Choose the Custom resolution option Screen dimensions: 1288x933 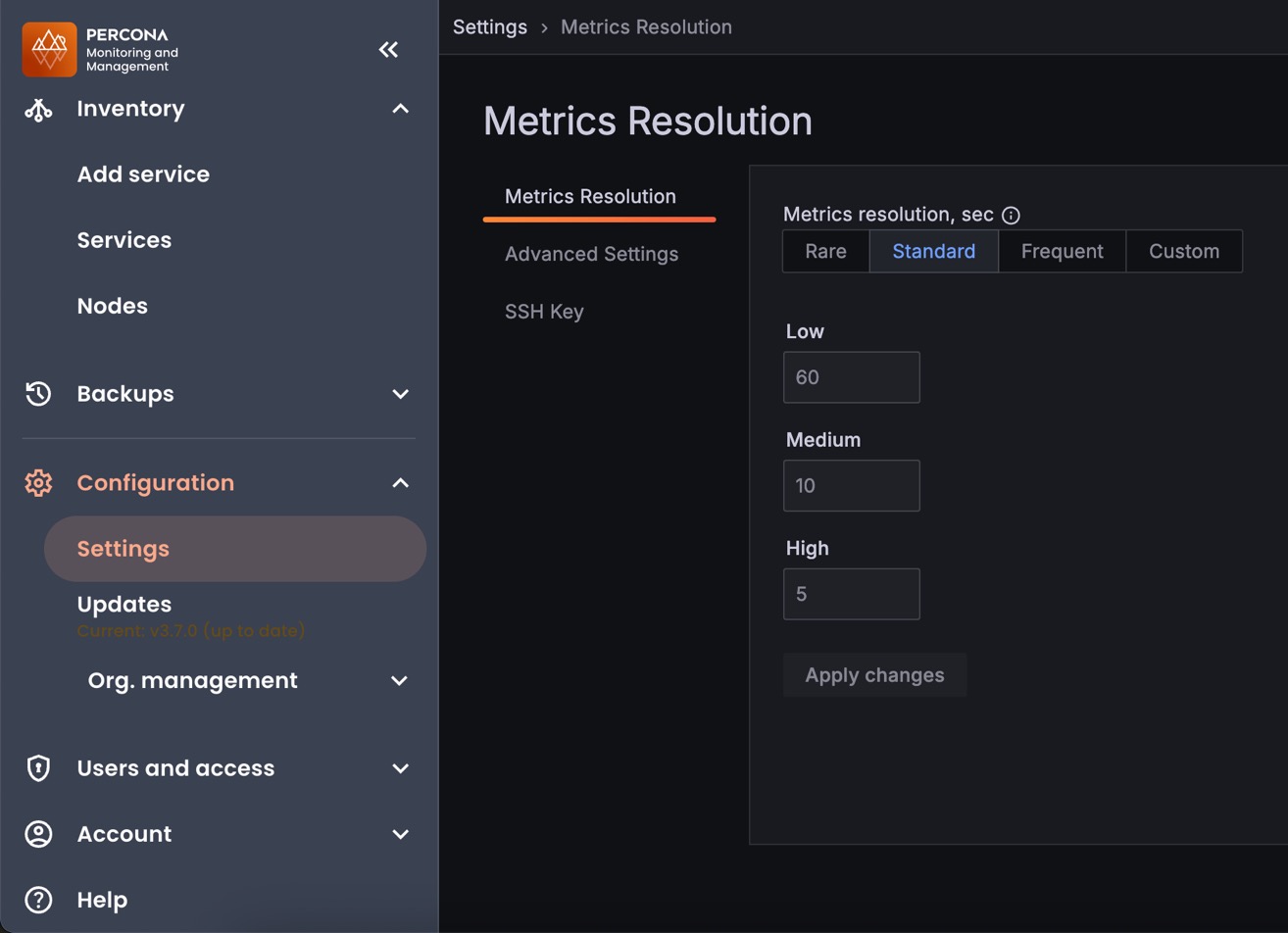click(1183, 252)
